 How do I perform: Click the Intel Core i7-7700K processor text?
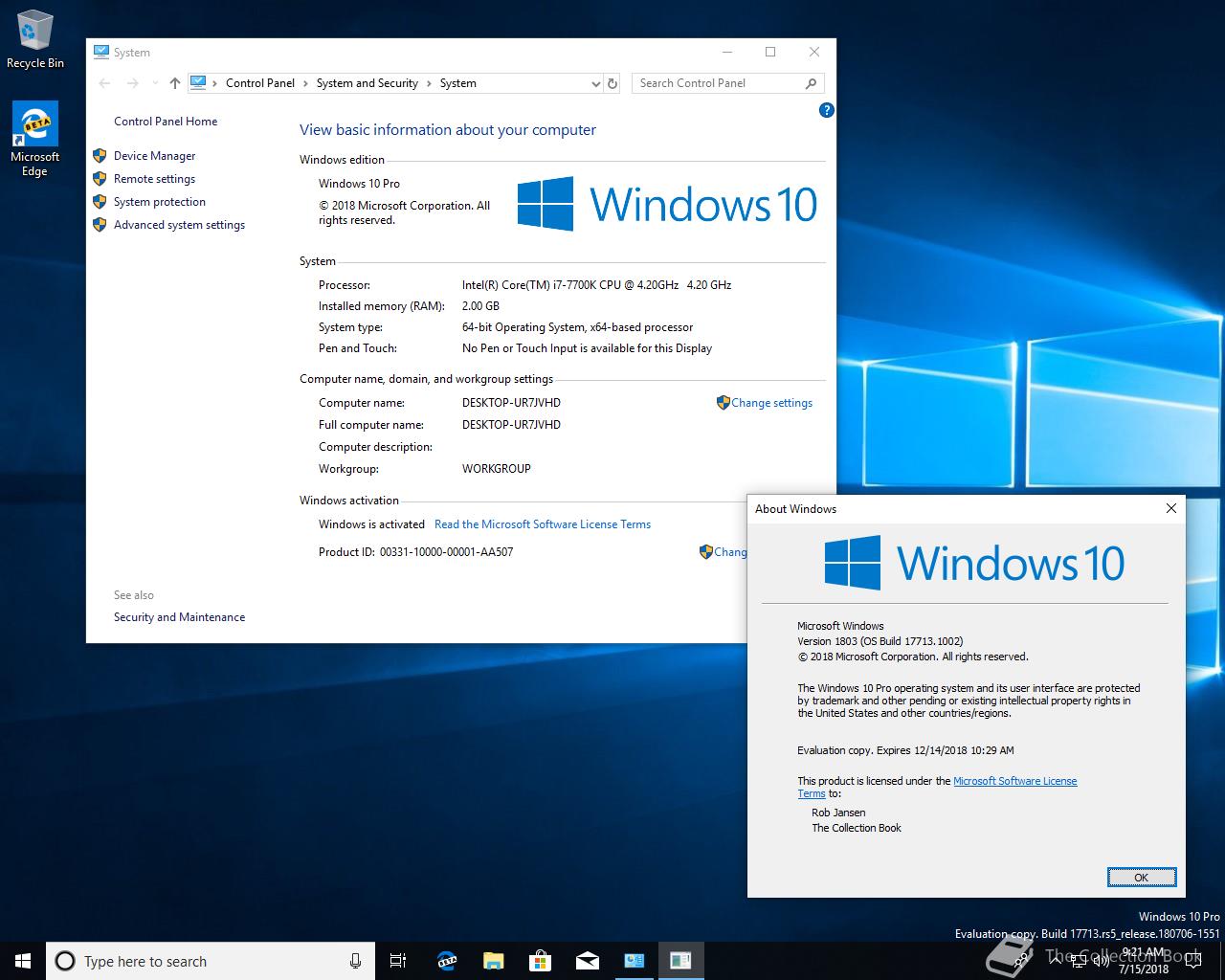click(x=596, y=285)
